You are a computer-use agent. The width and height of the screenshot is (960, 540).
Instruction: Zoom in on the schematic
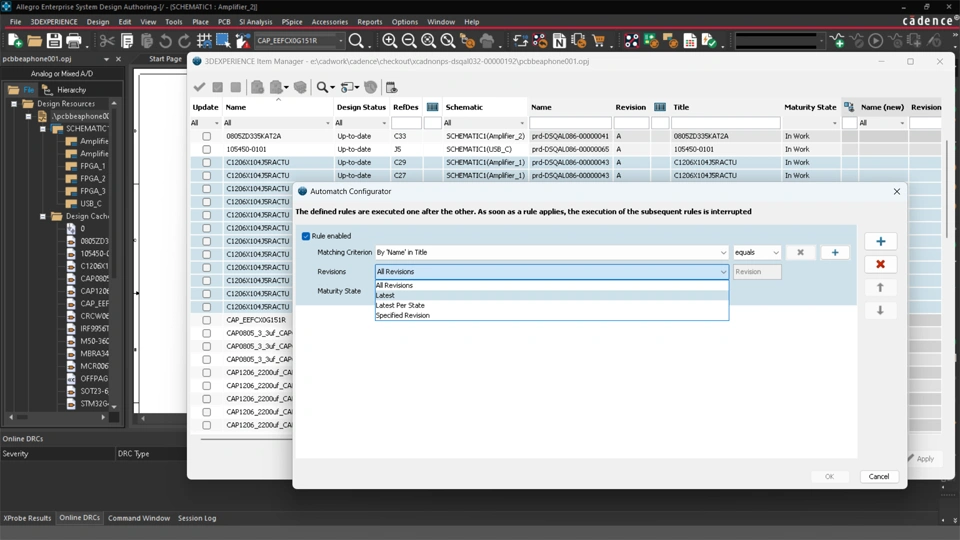click(x=389, y=41)
